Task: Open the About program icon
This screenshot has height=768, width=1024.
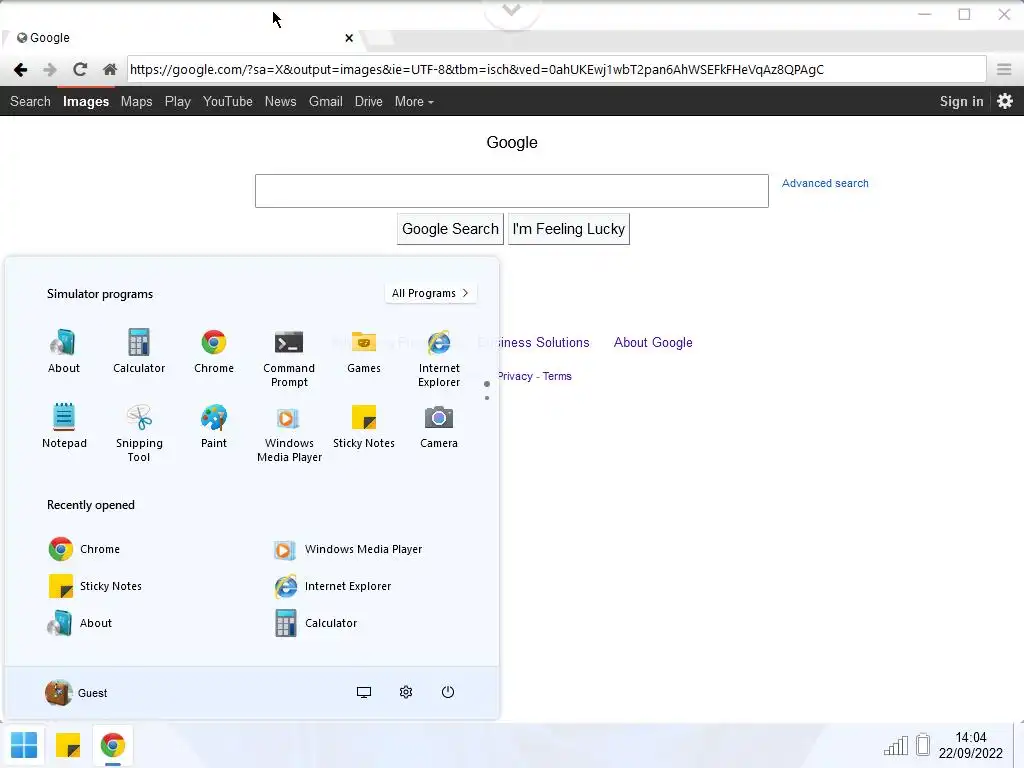Action: tap(63, 351)
